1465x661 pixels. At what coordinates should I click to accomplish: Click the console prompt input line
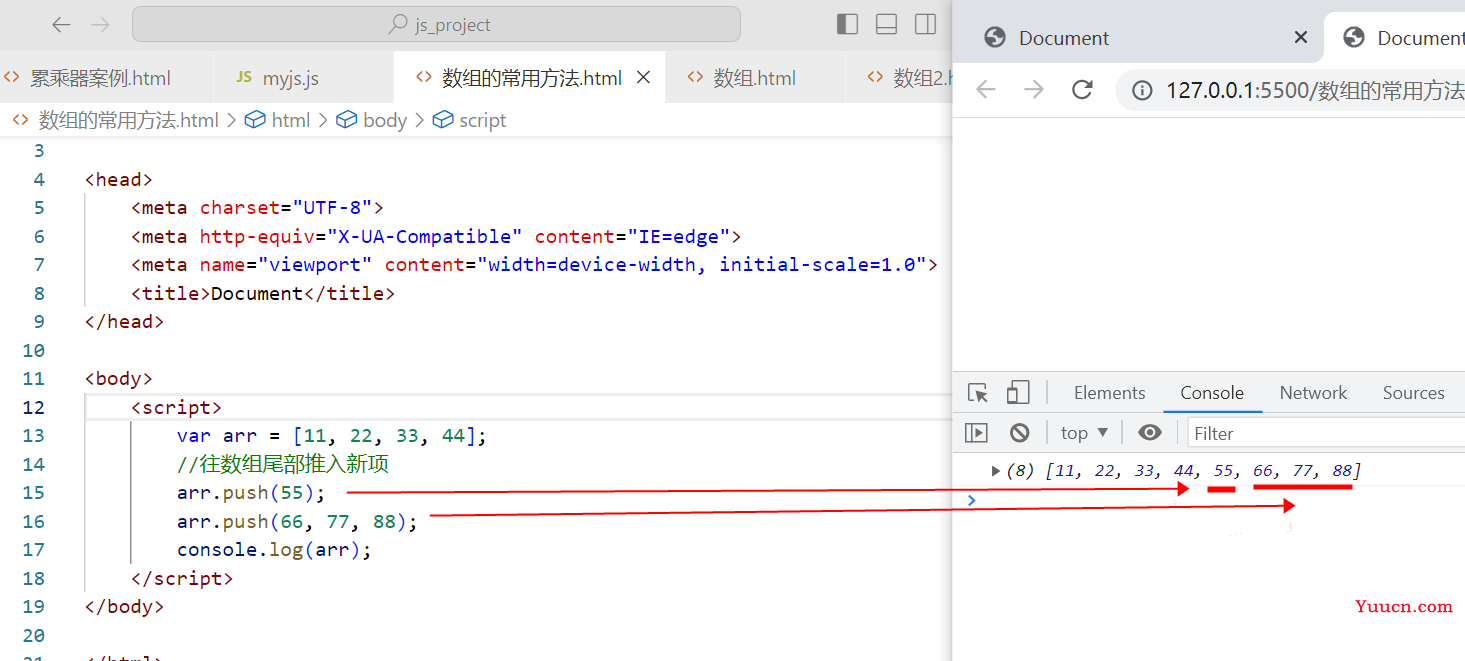[x=1209, y=500]
